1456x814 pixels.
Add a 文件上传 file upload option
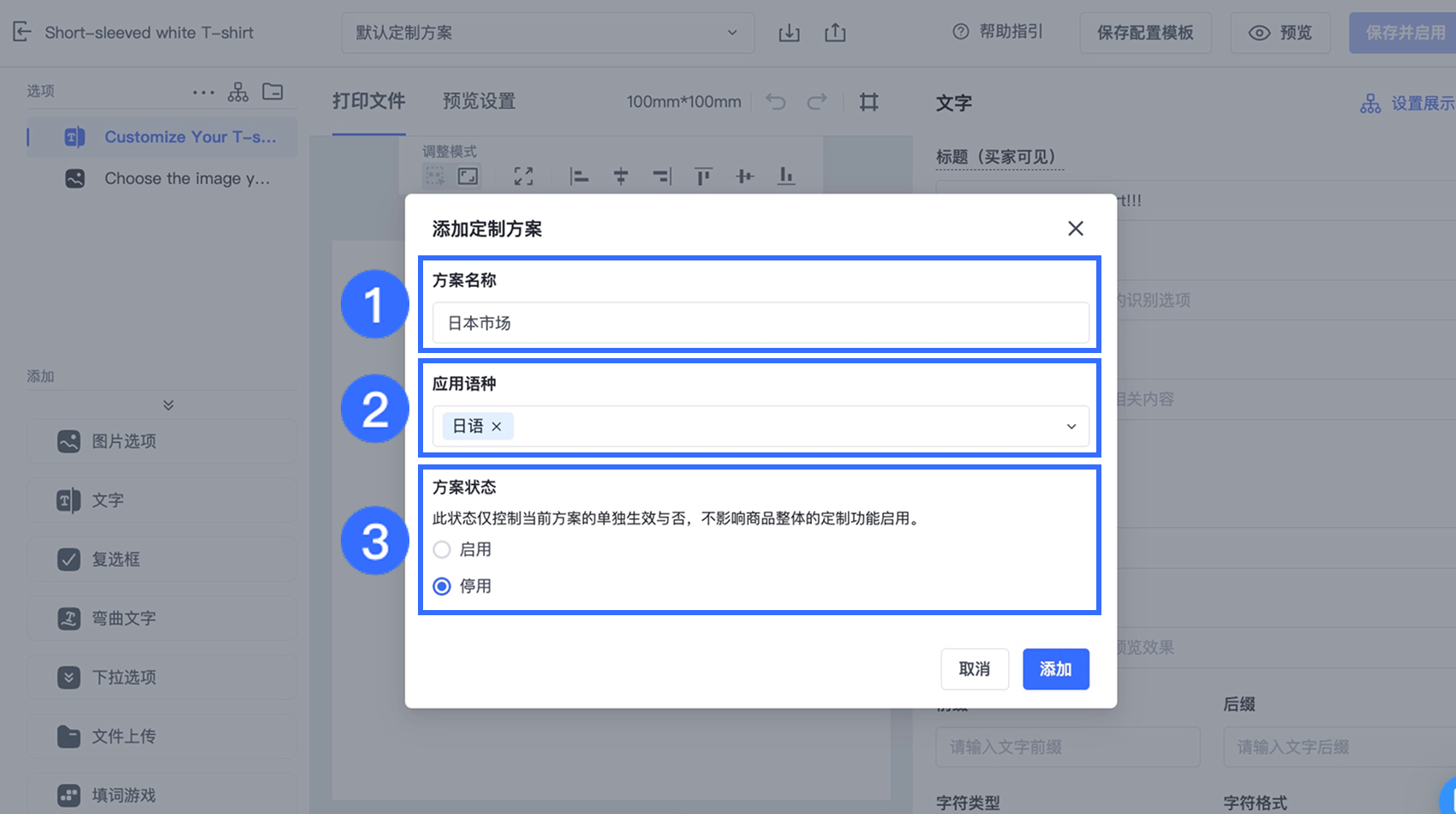tap(163, 737)
